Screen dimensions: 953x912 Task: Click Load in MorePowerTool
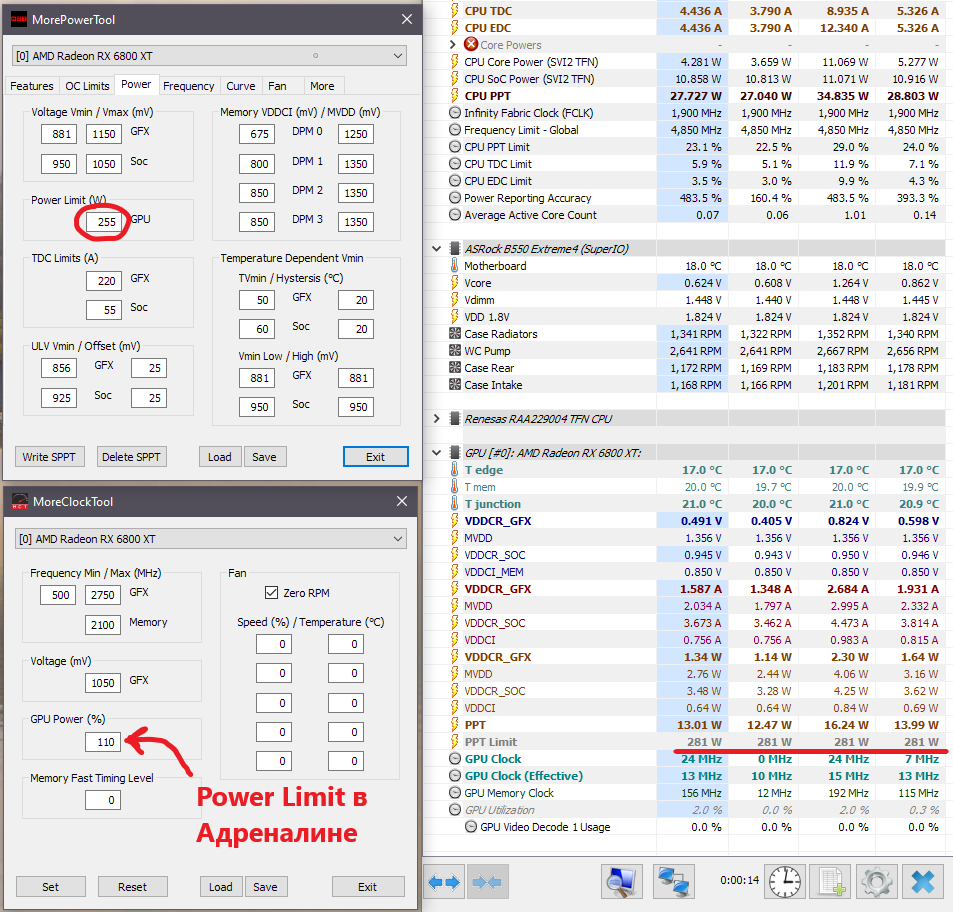220,457
